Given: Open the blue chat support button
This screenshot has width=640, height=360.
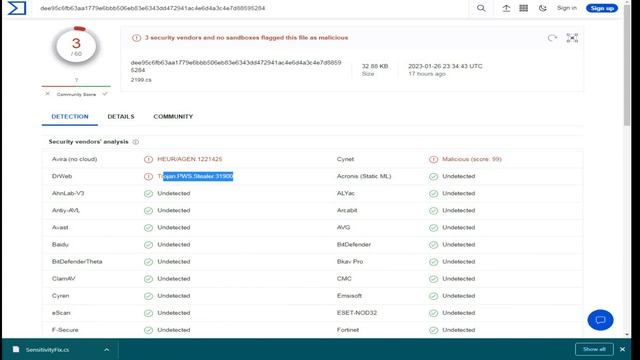Looking at the screenshot, I should coord(600,320).
